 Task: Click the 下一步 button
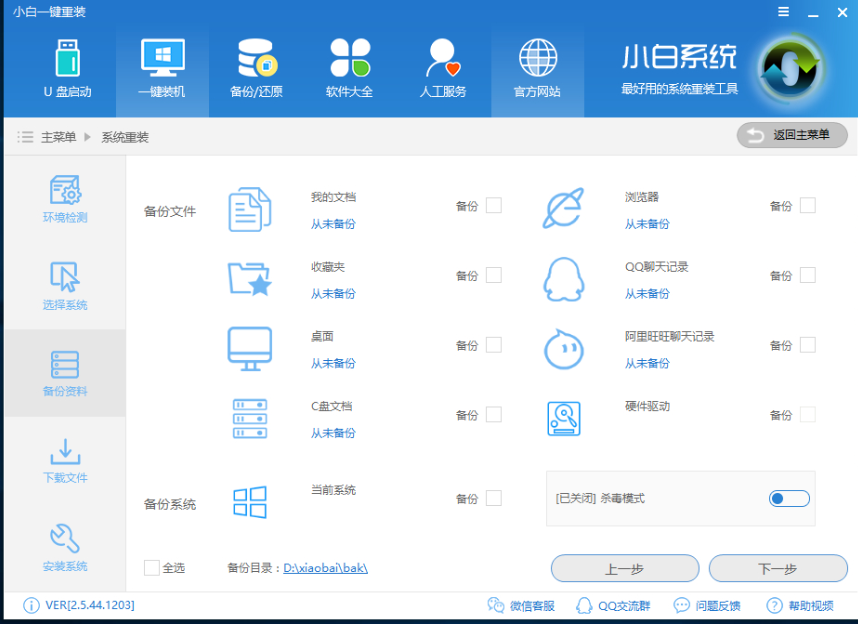[778, 567]
